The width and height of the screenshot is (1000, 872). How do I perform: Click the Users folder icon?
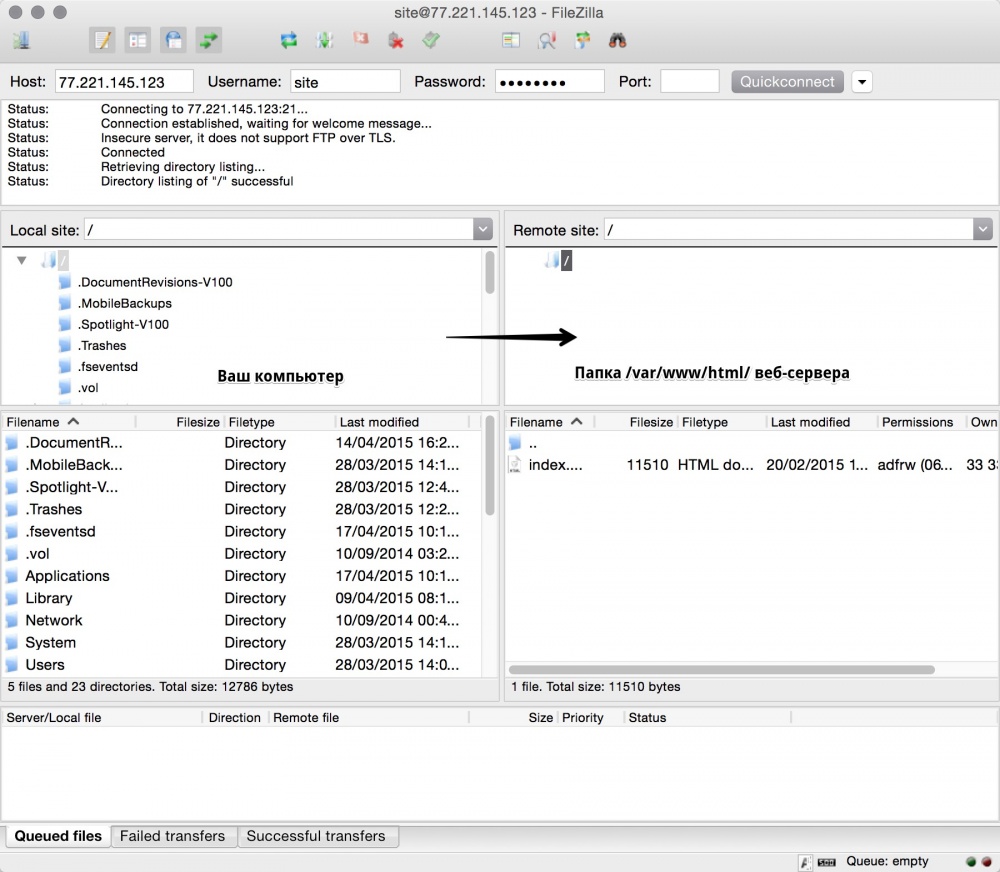11,665
